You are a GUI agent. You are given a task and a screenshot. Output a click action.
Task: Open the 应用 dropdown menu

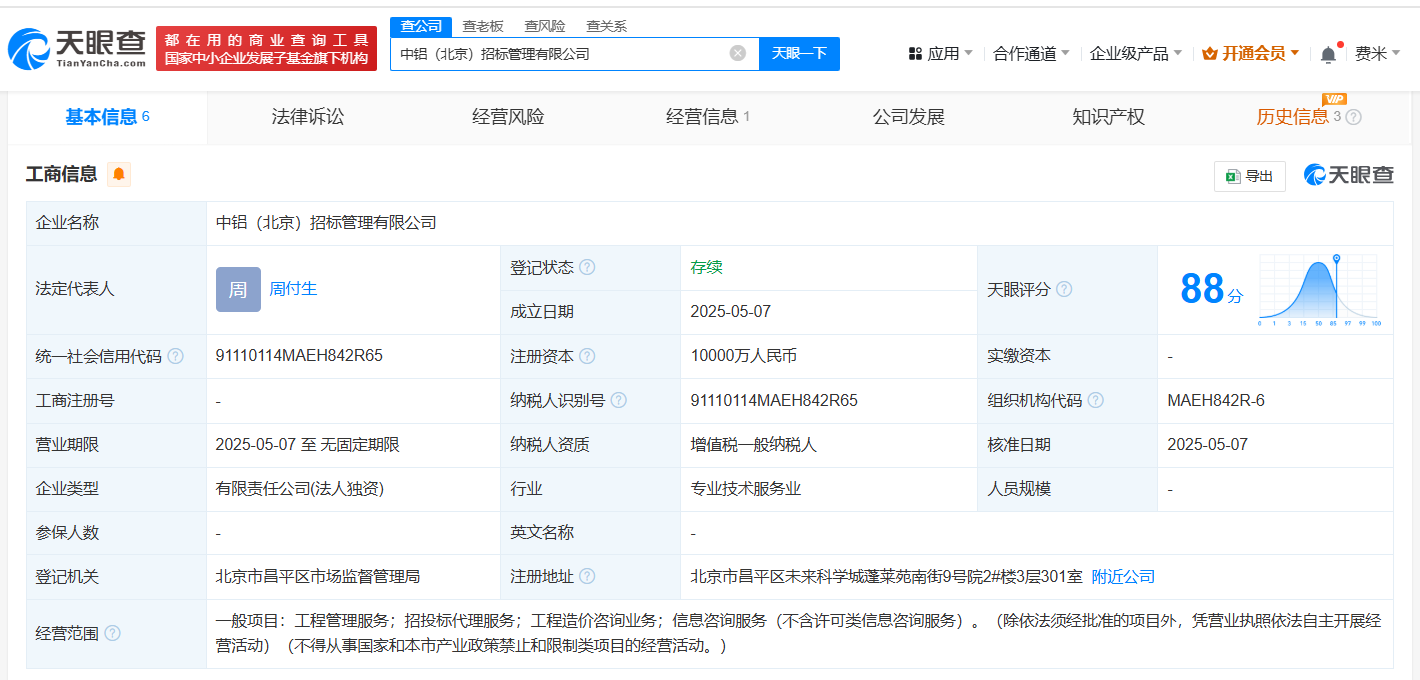click(x=941, y=54)
